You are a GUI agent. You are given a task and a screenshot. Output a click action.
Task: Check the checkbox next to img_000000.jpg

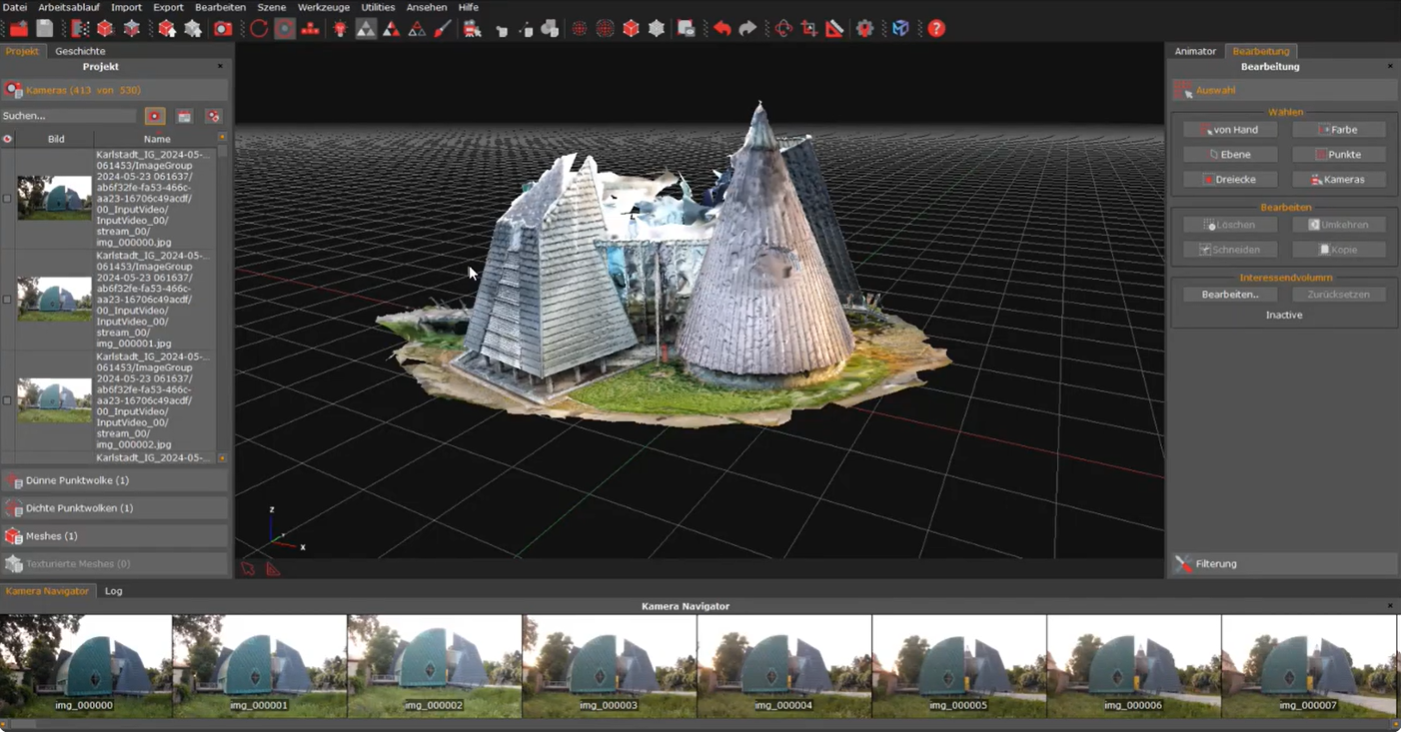click(x=7, y=198)
